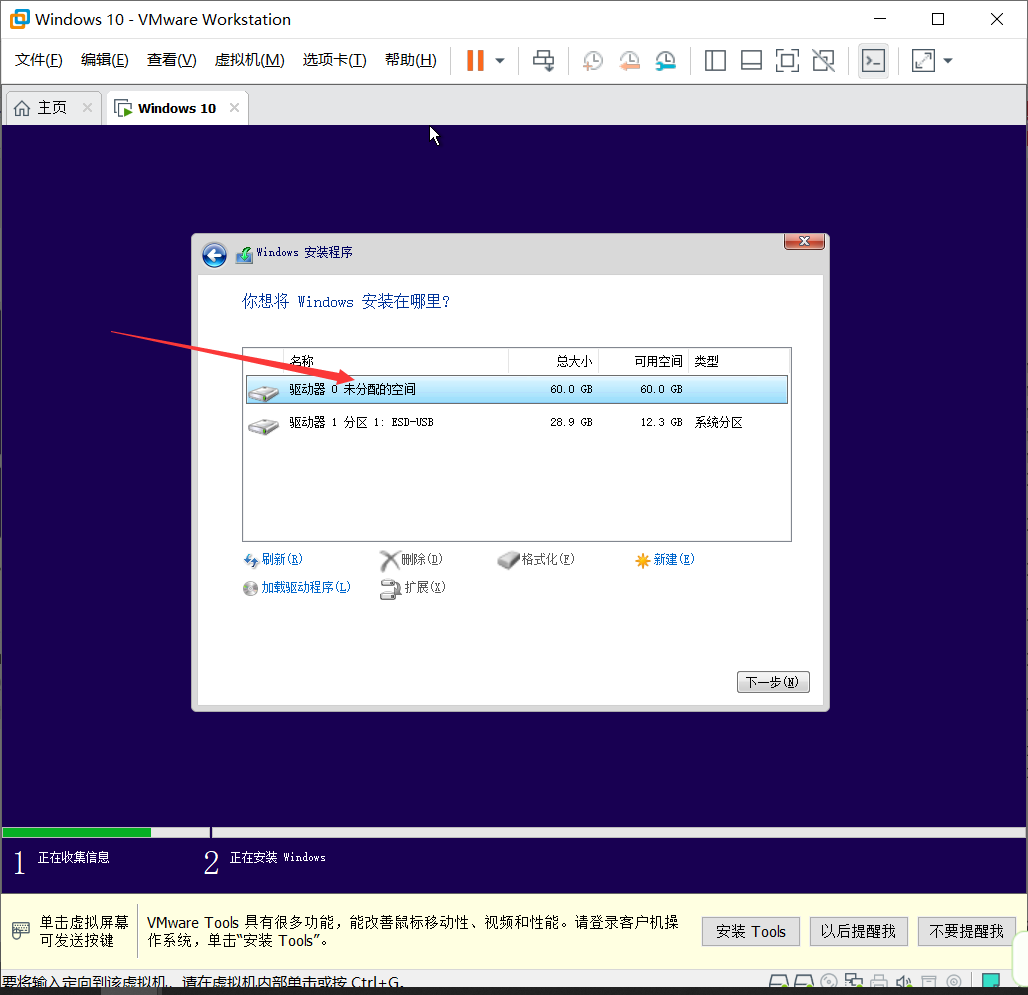1028x995 pixels.
Task: Click the 系统分区 type cell
Action: [719, 422]
